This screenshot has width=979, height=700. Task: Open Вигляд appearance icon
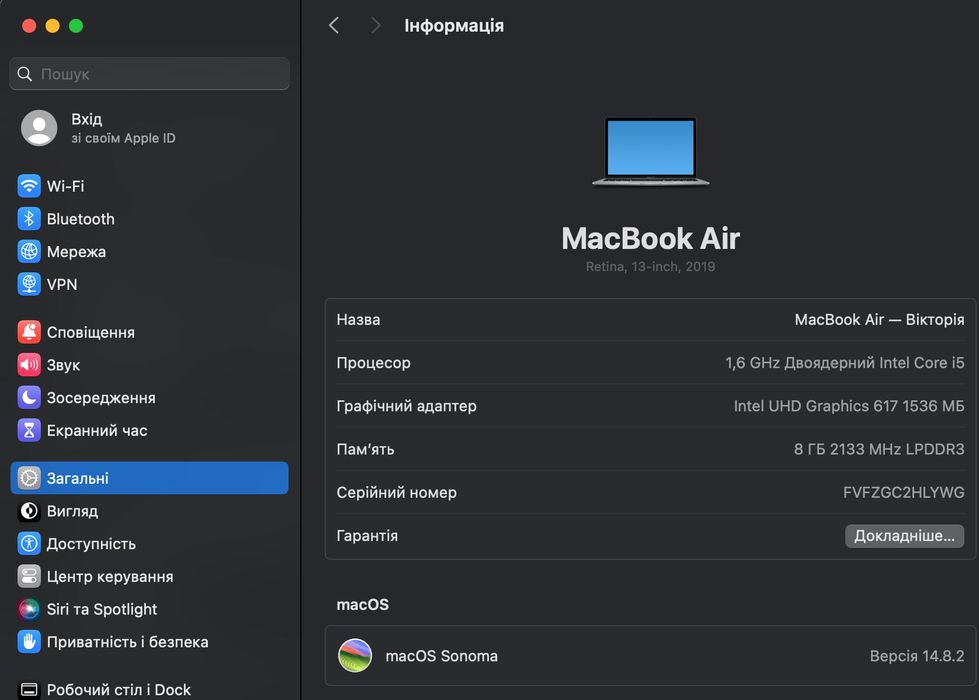point(29,511)
